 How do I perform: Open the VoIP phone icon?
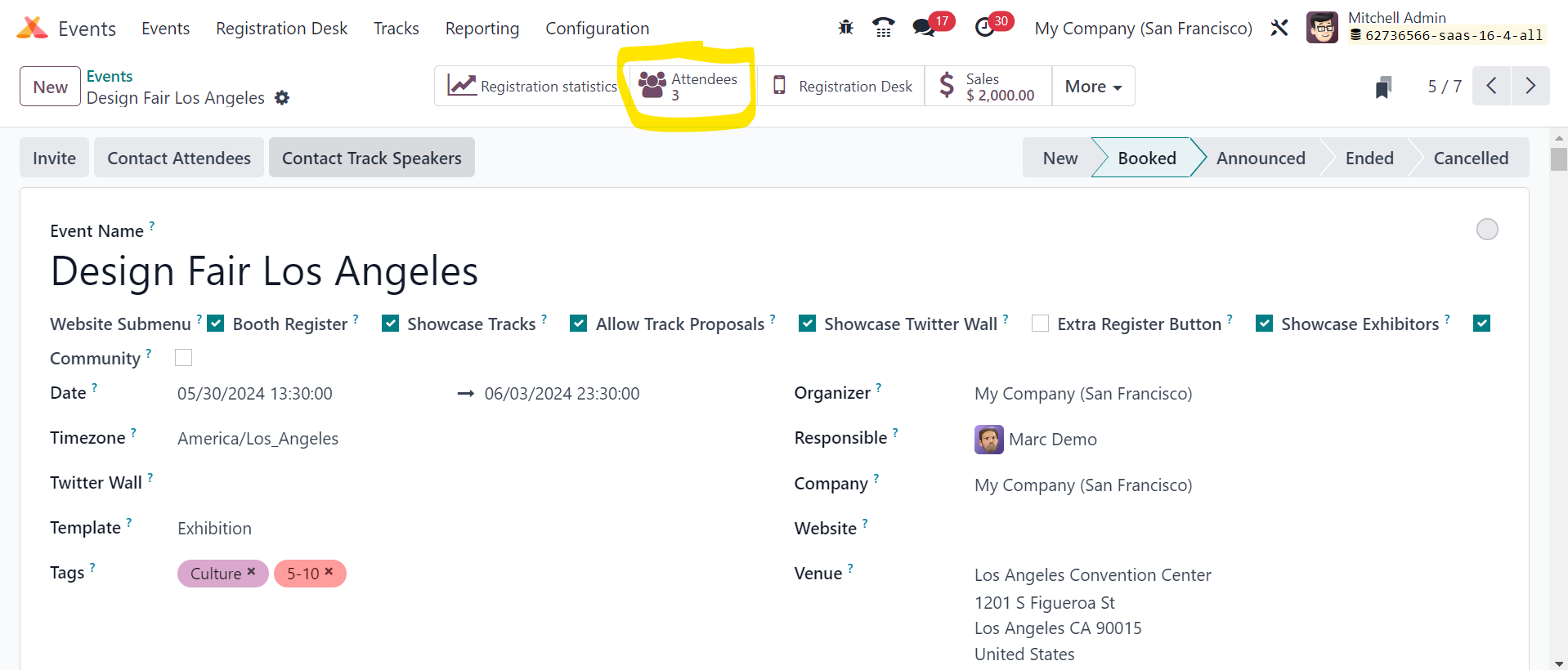click(883, 28)
